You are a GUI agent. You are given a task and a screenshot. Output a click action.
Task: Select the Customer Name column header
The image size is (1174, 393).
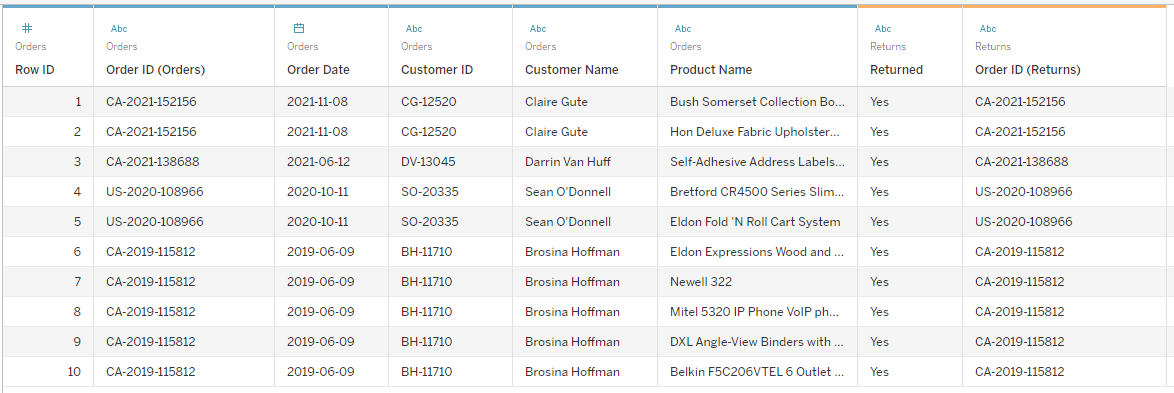[572, 70]
